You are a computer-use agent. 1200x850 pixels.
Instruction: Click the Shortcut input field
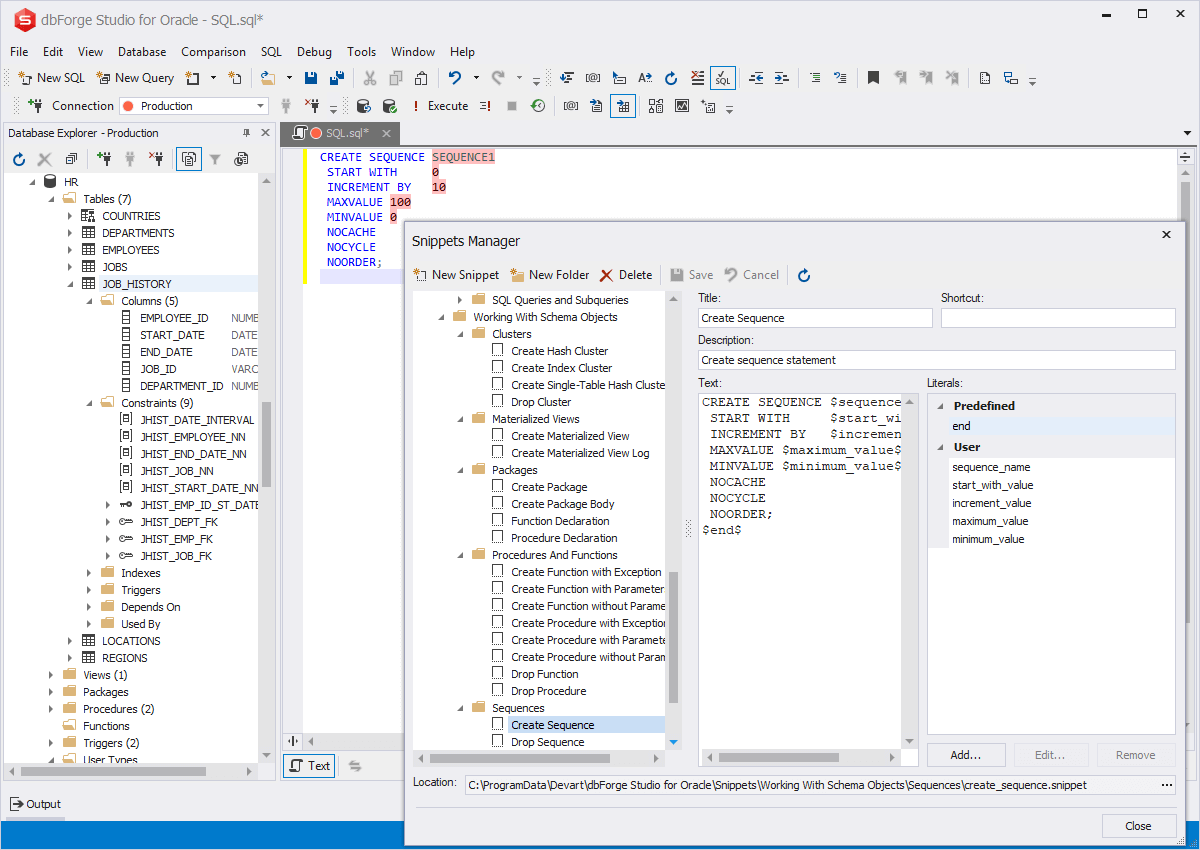pos(1058,318)
